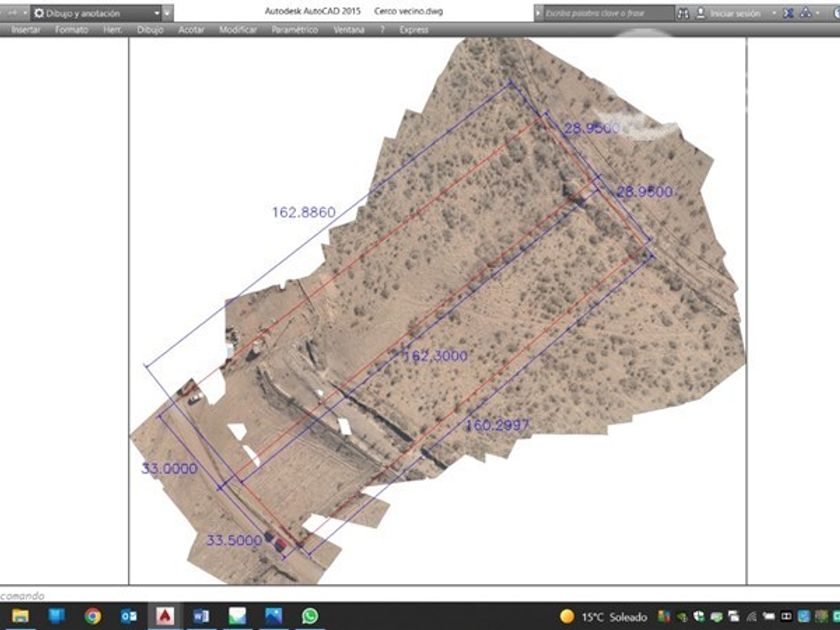Open the Dibujo y anotación workspace dropdown

pos(96,13)
